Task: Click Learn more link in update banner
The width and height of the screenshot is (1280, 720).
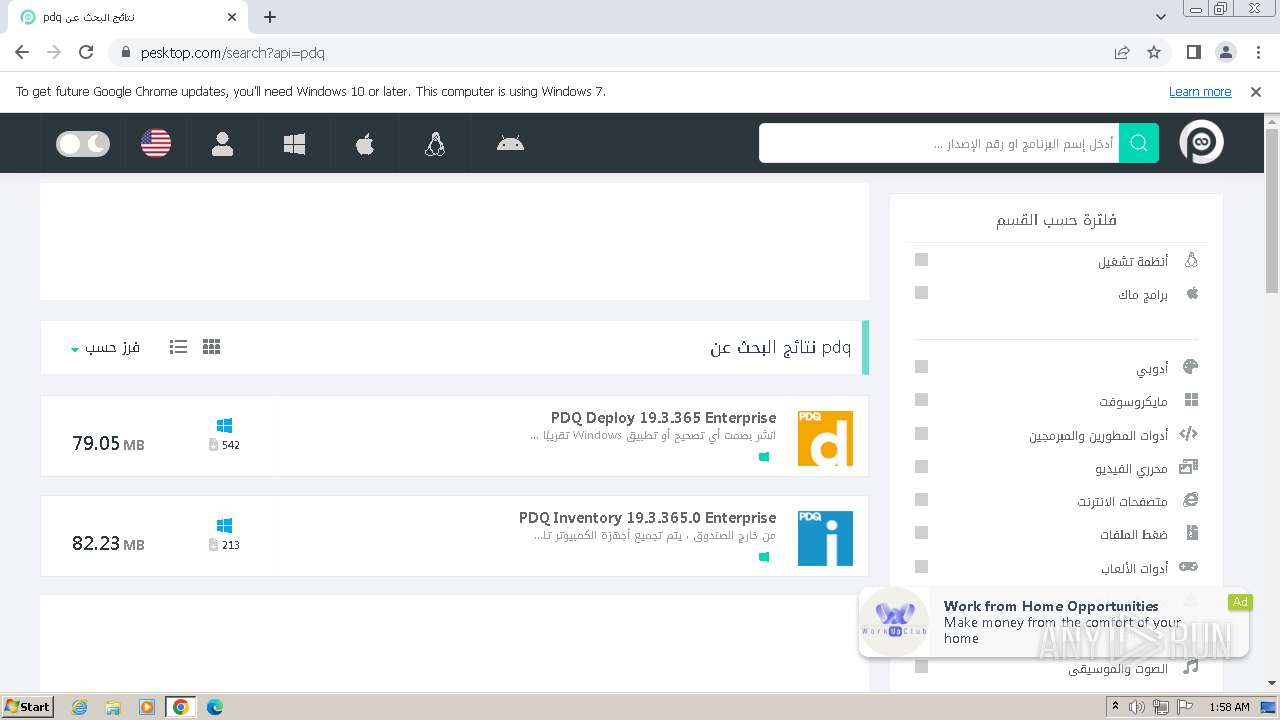Action: point(1200,92)
